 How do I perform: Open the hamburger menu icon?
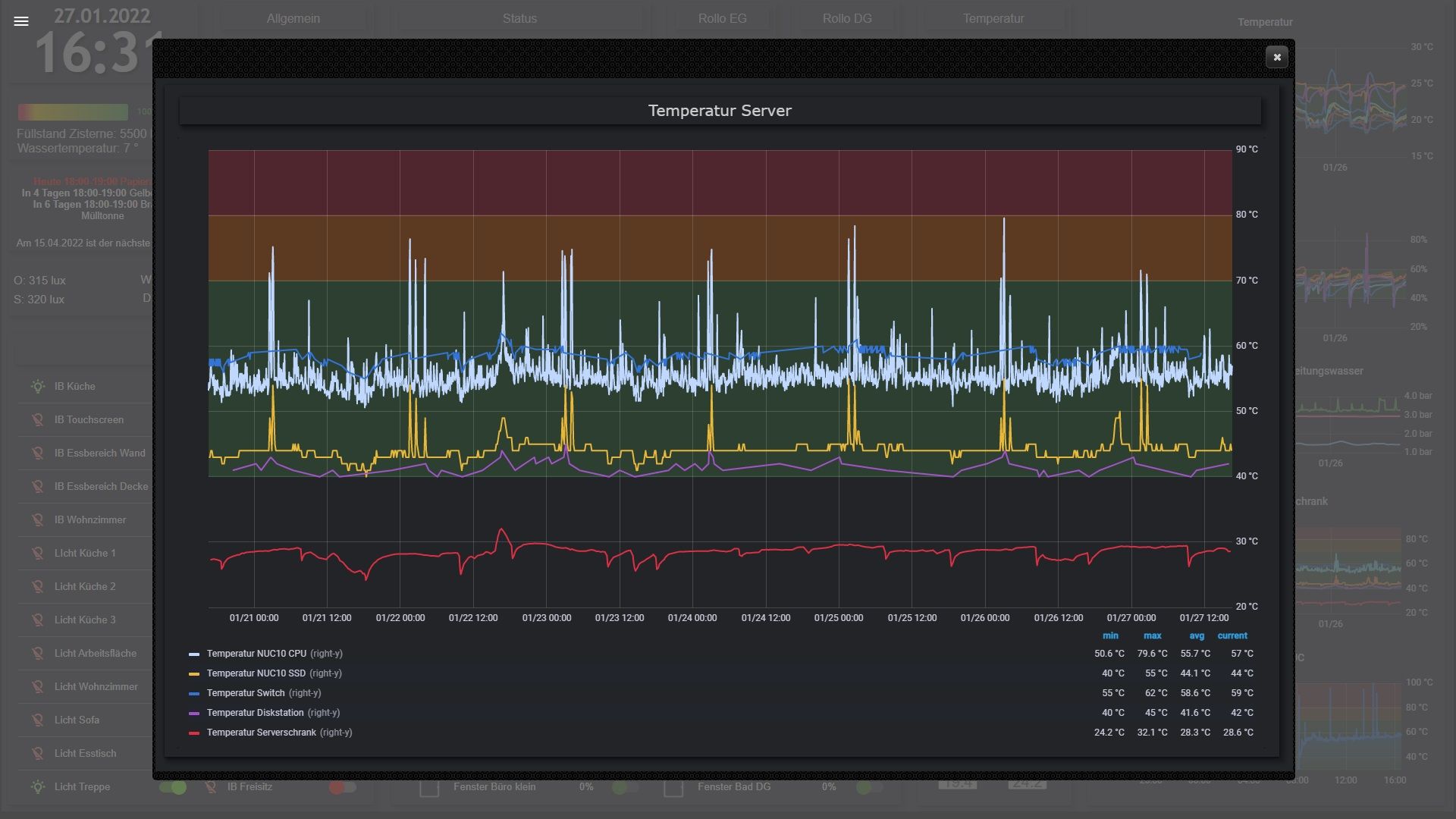(x=21, y=21)
